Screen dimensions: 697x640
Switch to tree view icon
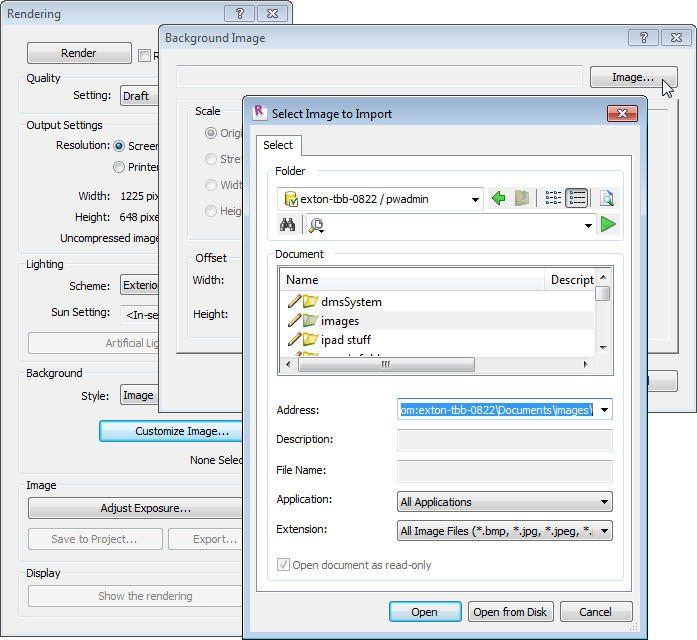point(553,199)
